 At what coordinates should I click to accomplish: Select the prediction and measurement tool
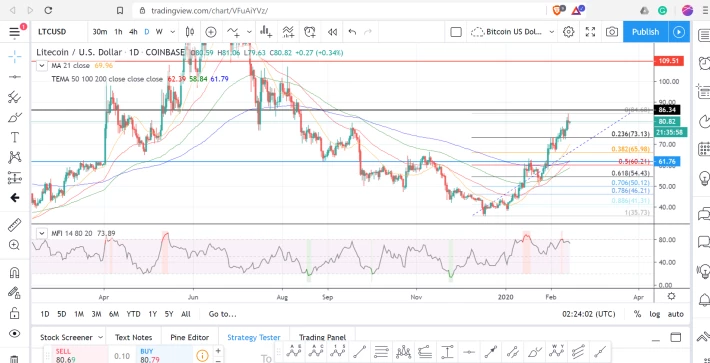point(14,177)
